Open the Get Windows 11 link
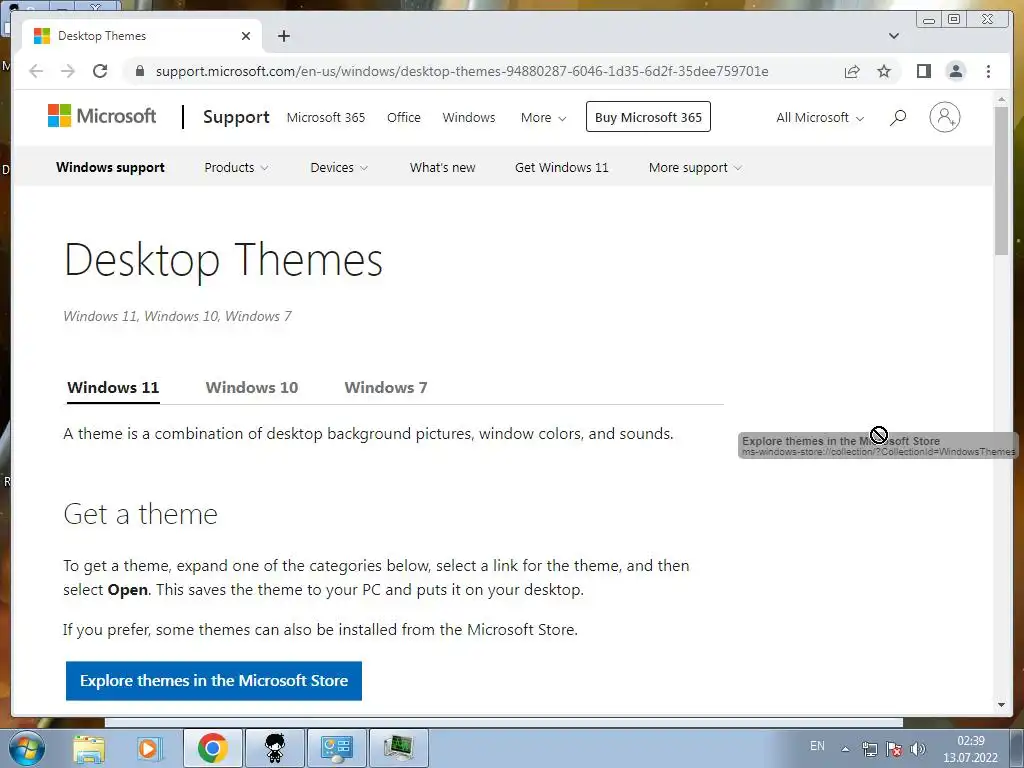Image resolution: width=1024 pixels, height=768 pixels. pyautogui.click(x=561, y=167)
